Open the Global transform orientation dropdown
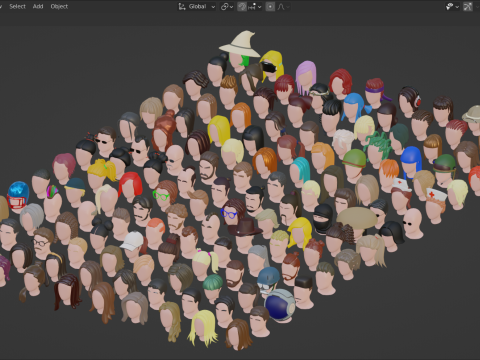Image resolution: width=480 pixels, height=360 pixels. click(197, 6)
